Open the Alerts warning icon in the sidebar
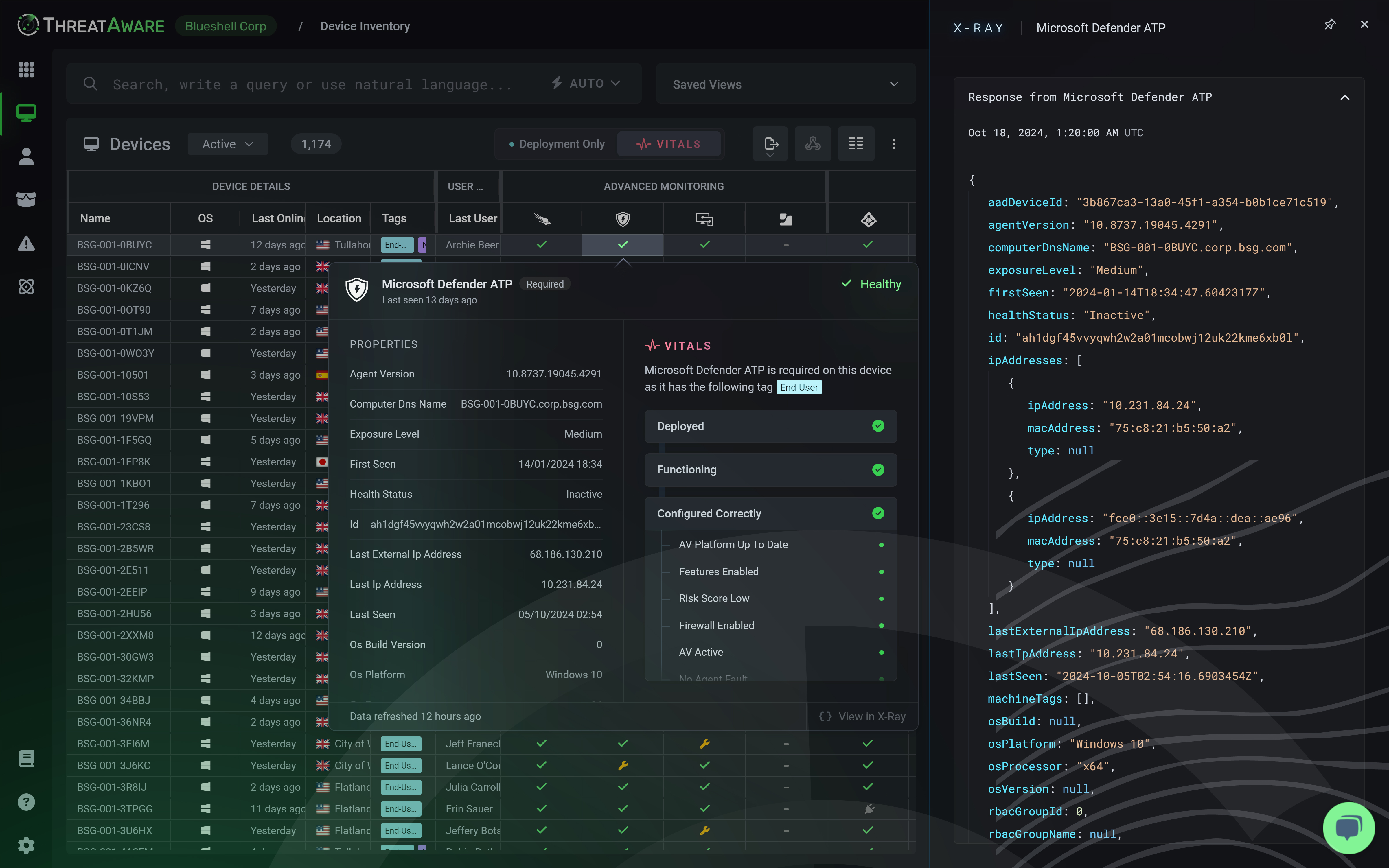This screenshot has width=1389, height=868. [26, 244]
